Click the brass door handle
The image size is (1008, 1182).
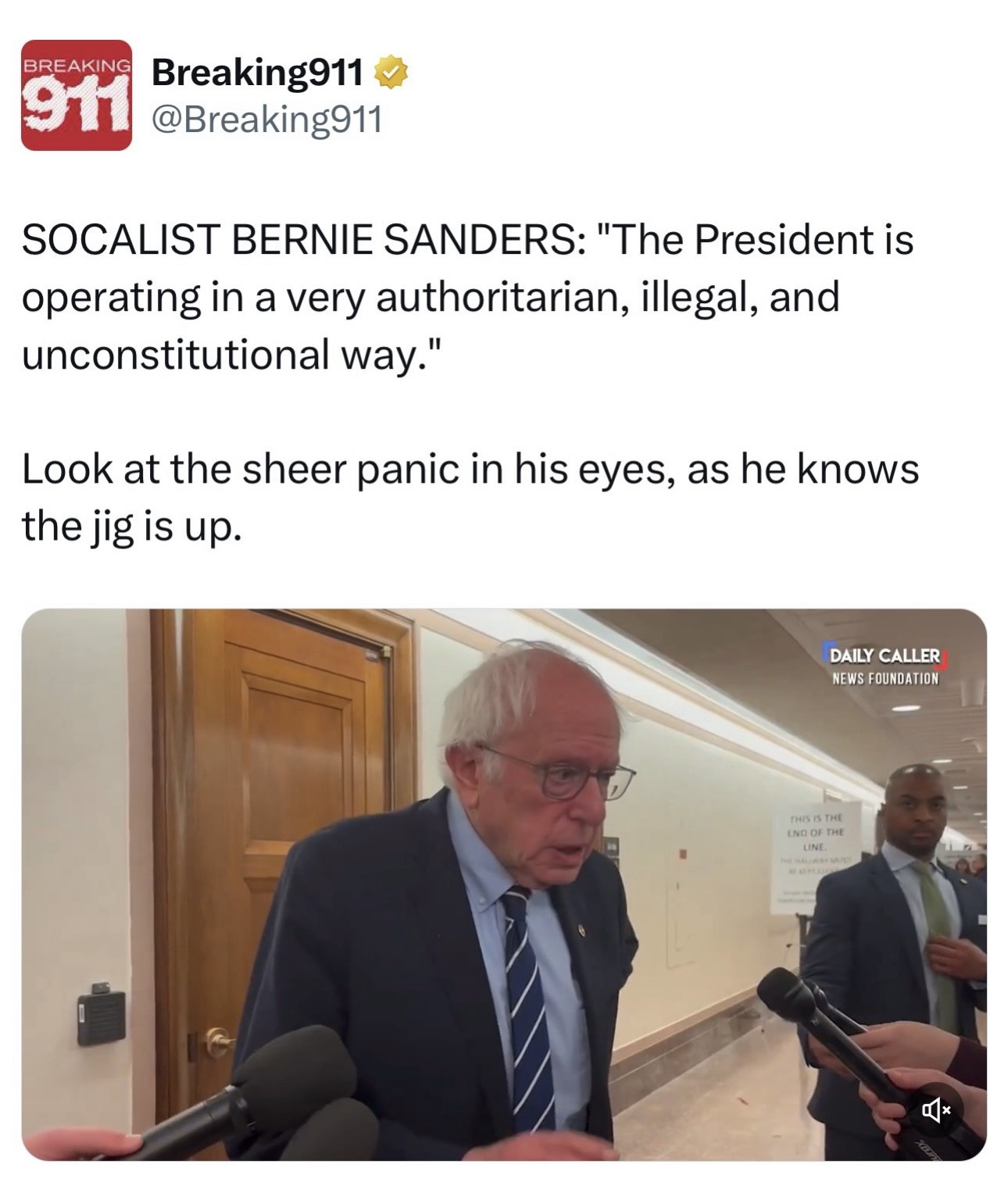tap(218, 1041)
